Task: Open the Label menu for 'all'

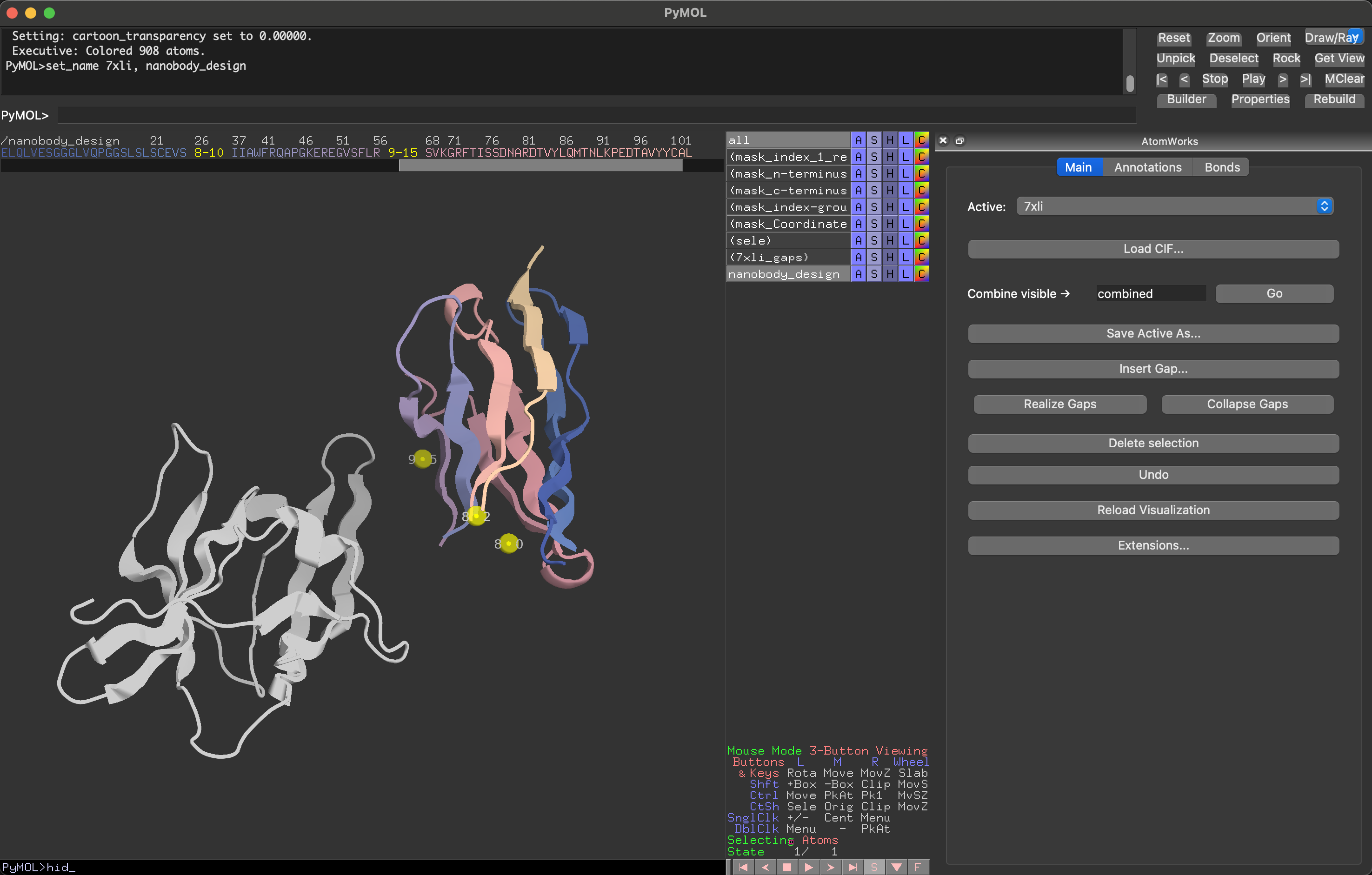Action: tap(906, 140)
